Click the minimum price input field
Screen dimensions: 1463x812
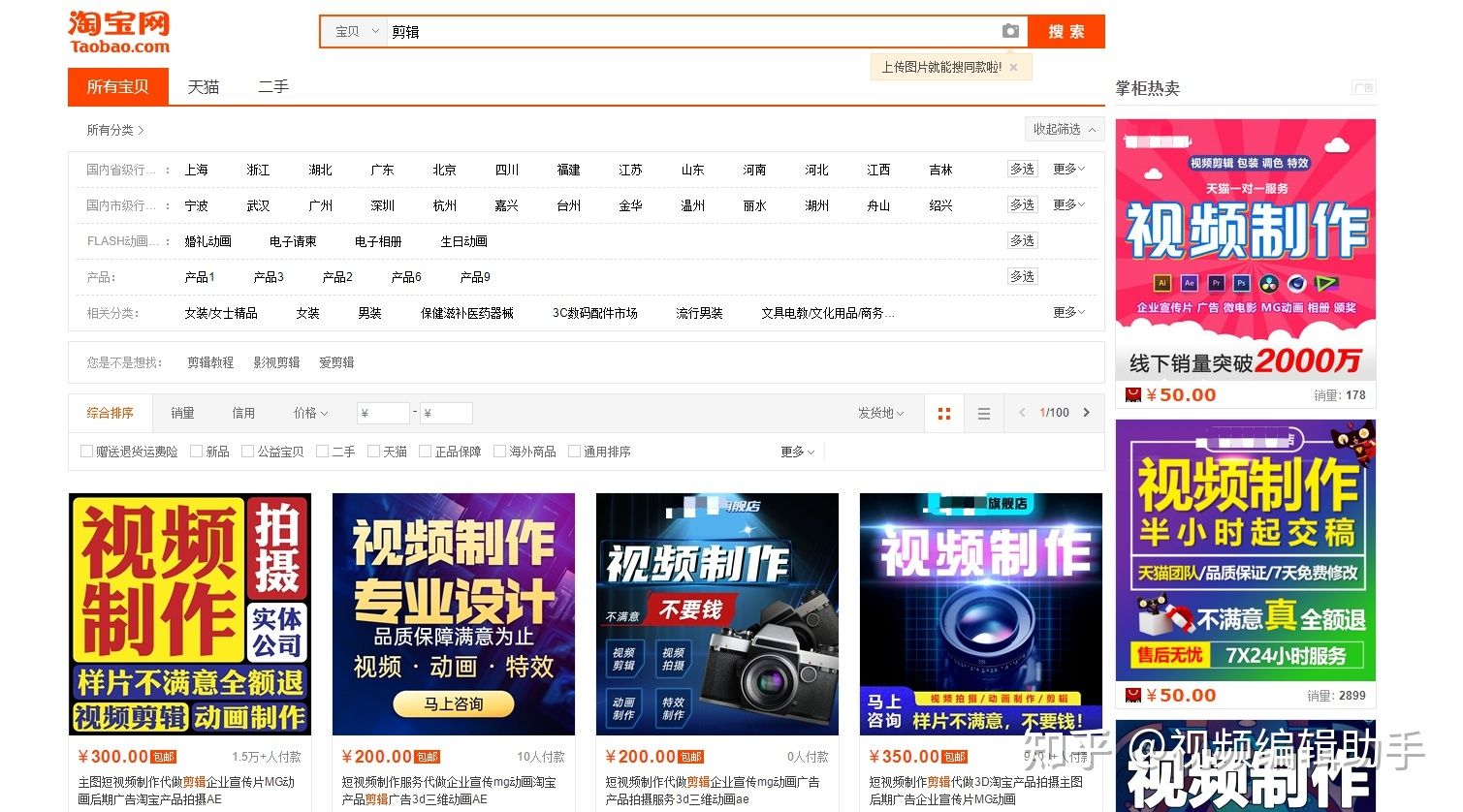point(383,414)
